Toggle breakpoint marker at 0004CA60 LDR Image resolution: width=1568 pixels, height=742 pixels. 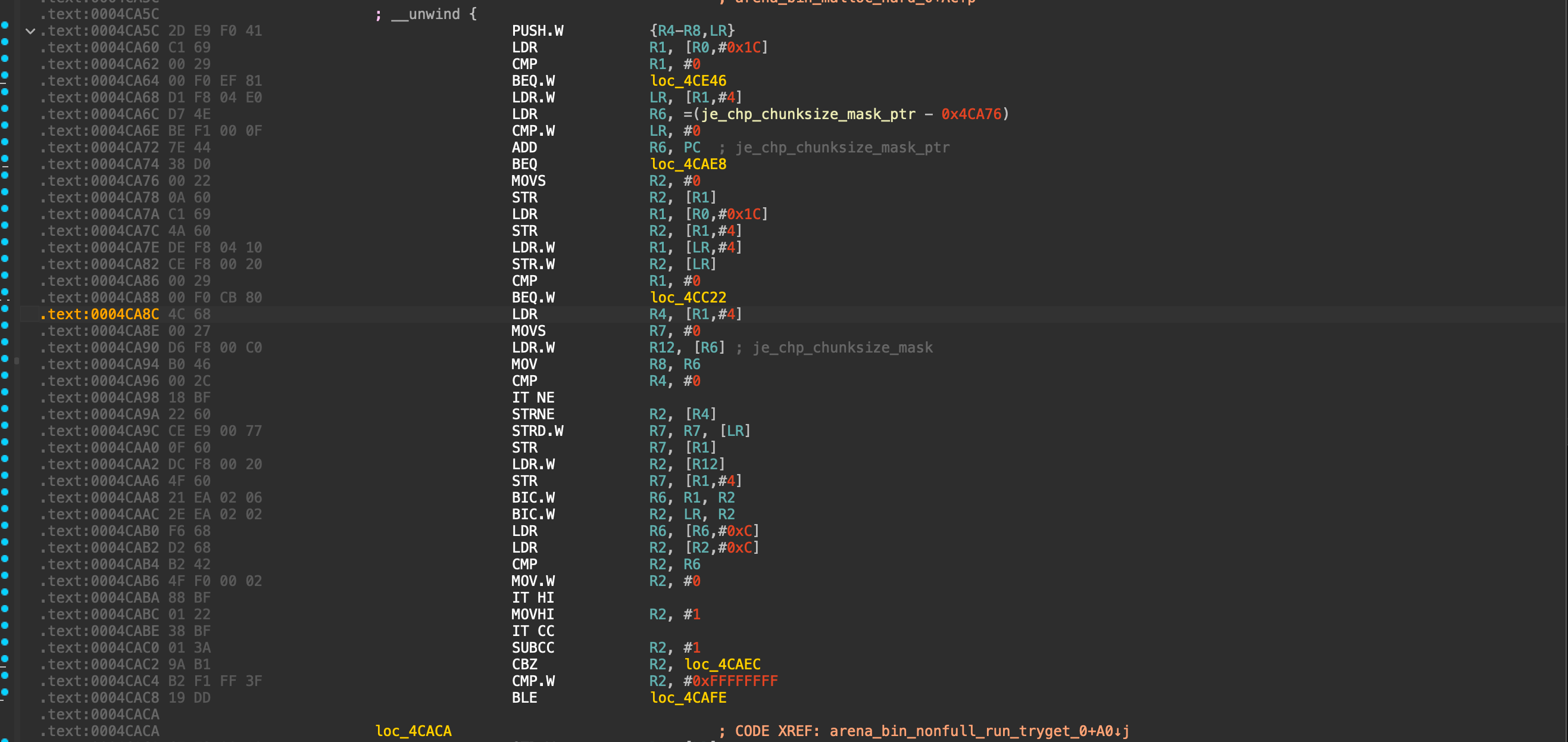click(5, 42)
